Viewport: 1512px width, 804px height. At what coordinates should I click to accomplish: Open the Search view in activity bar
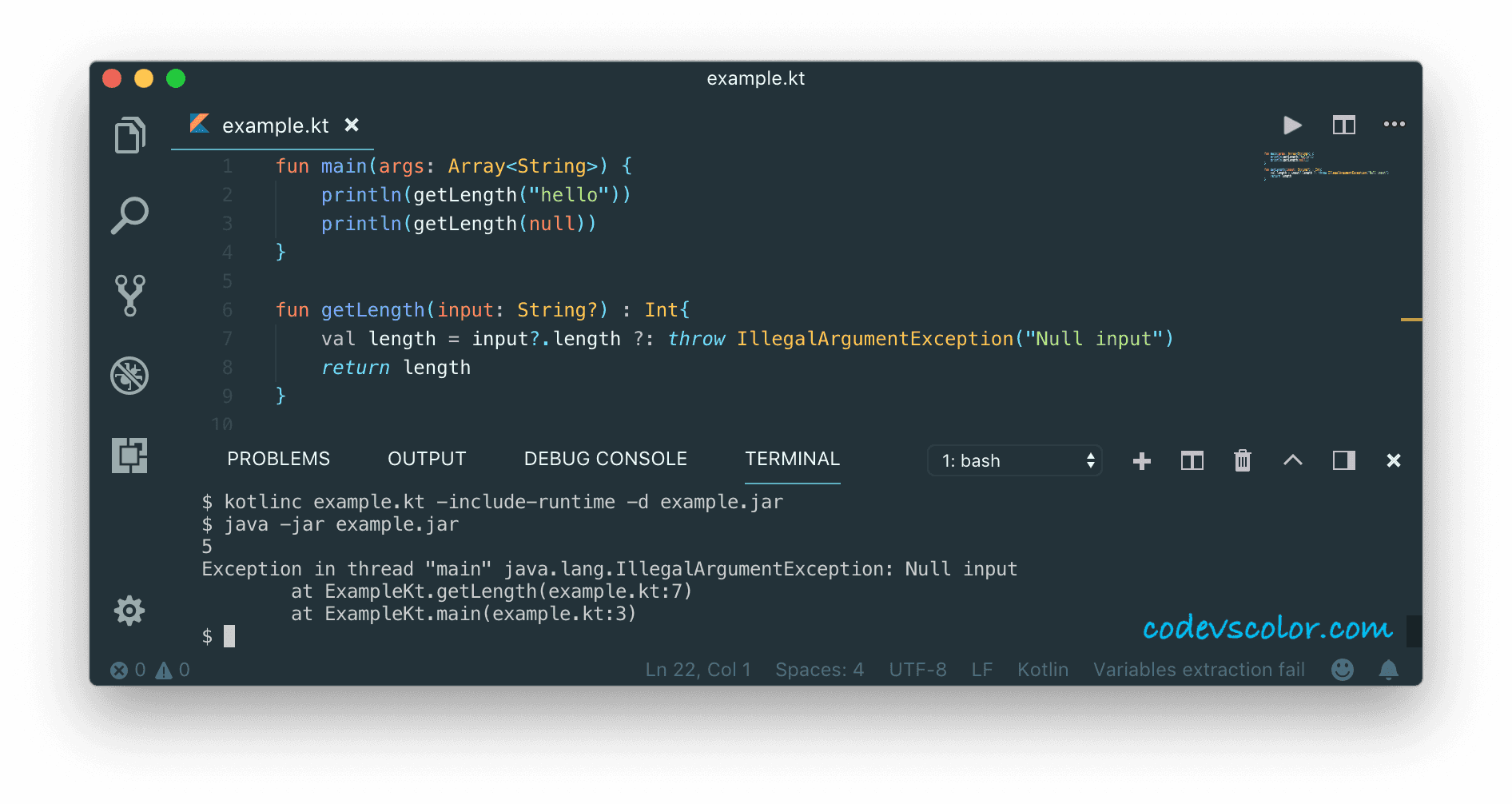[129, 215]
